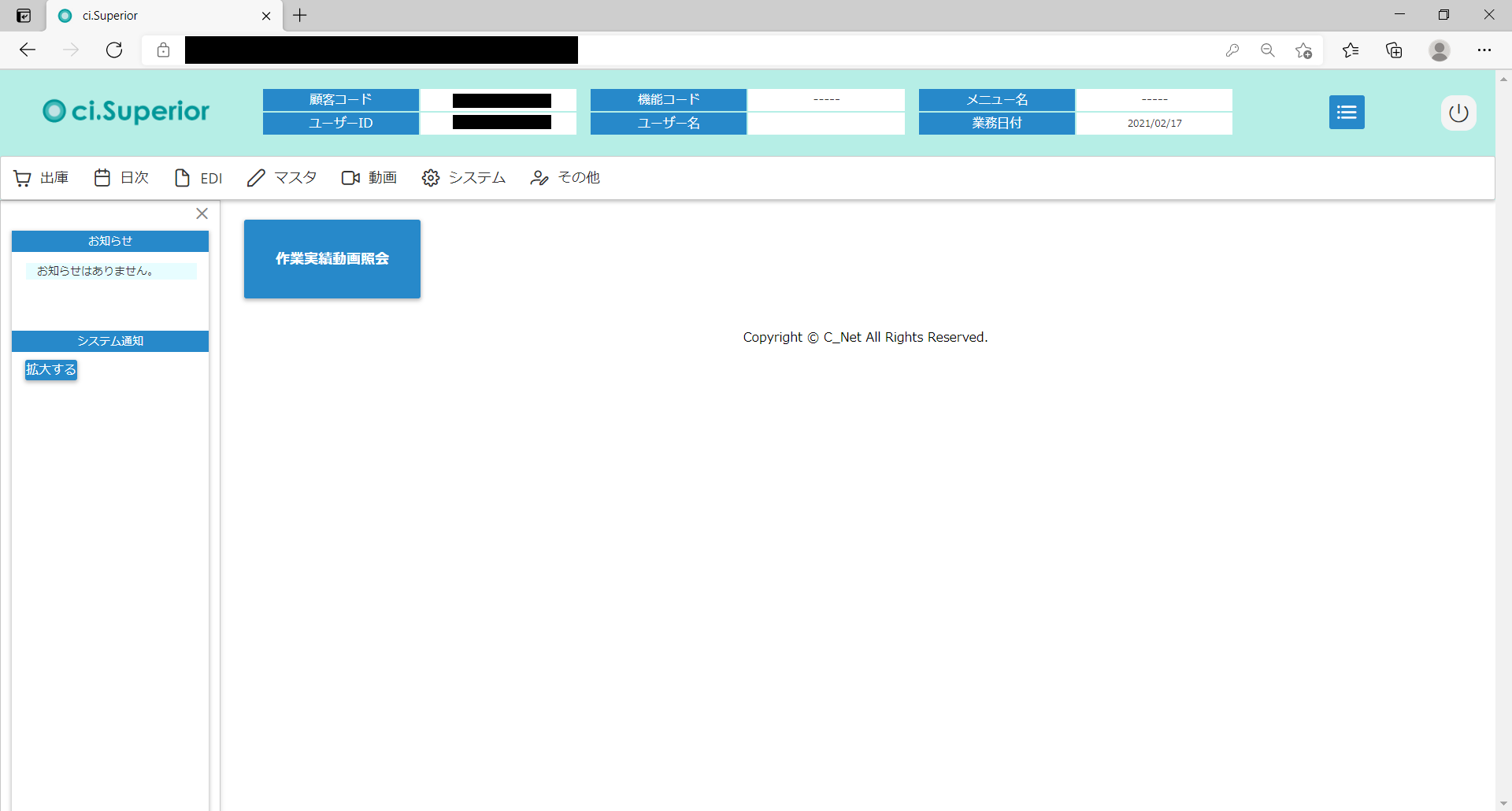The height and width of the screenshot is (811, 1512).
Task: Open the マスタ pencil menu
Action: 282,178
